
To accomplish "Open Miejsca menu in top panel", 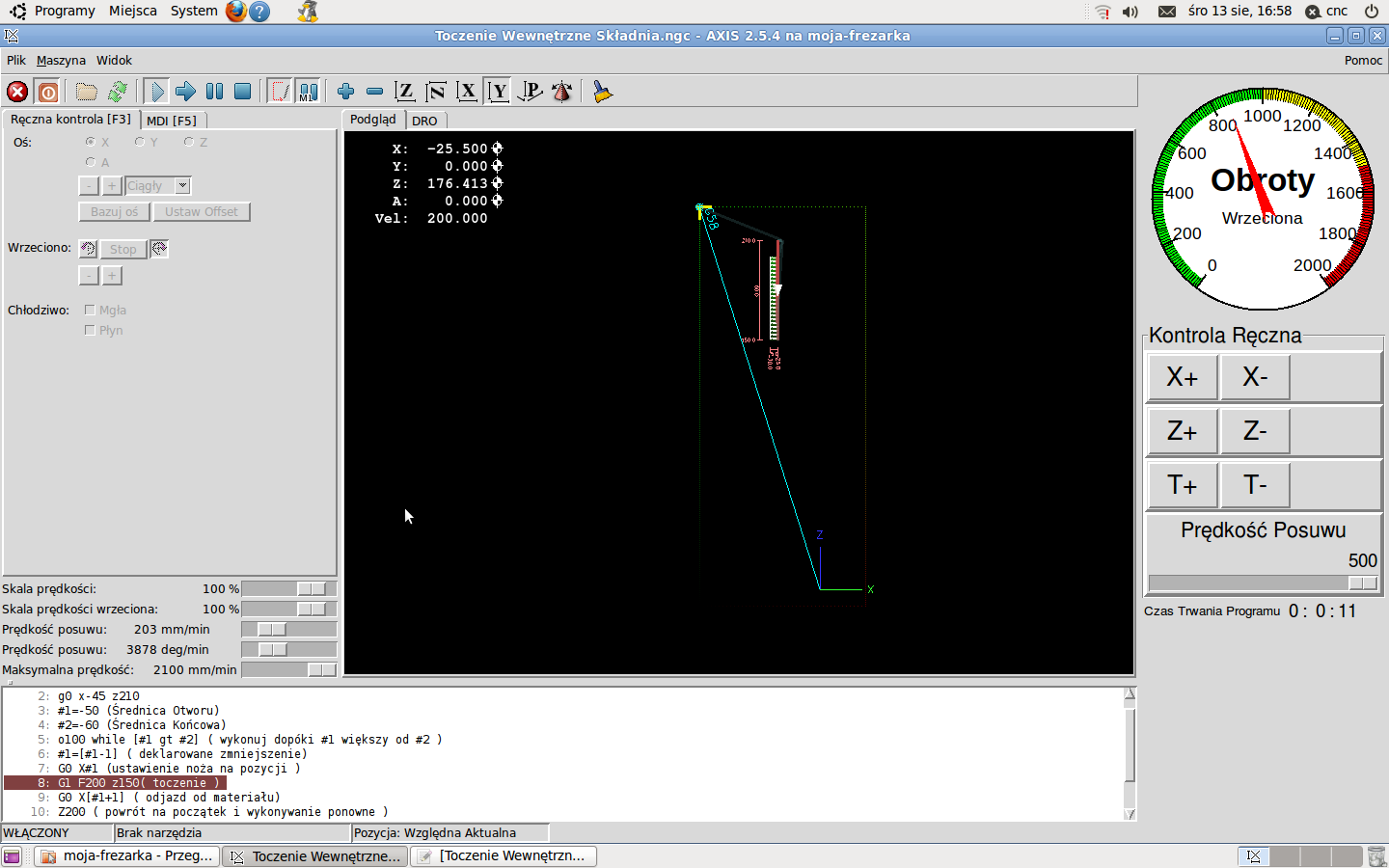I will (133, 11).
